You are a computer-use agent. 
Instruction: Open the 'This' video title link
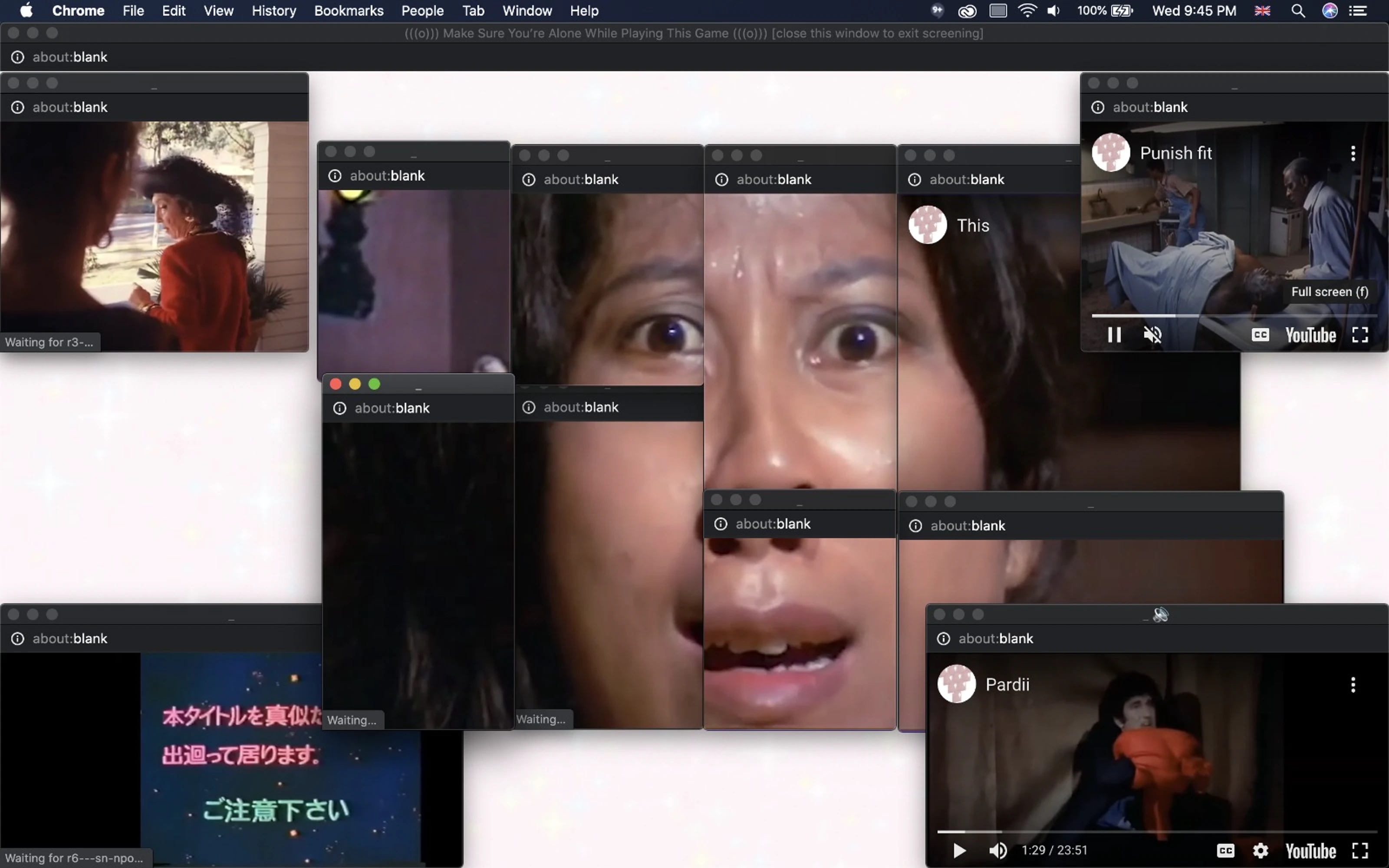pos(973,226)
